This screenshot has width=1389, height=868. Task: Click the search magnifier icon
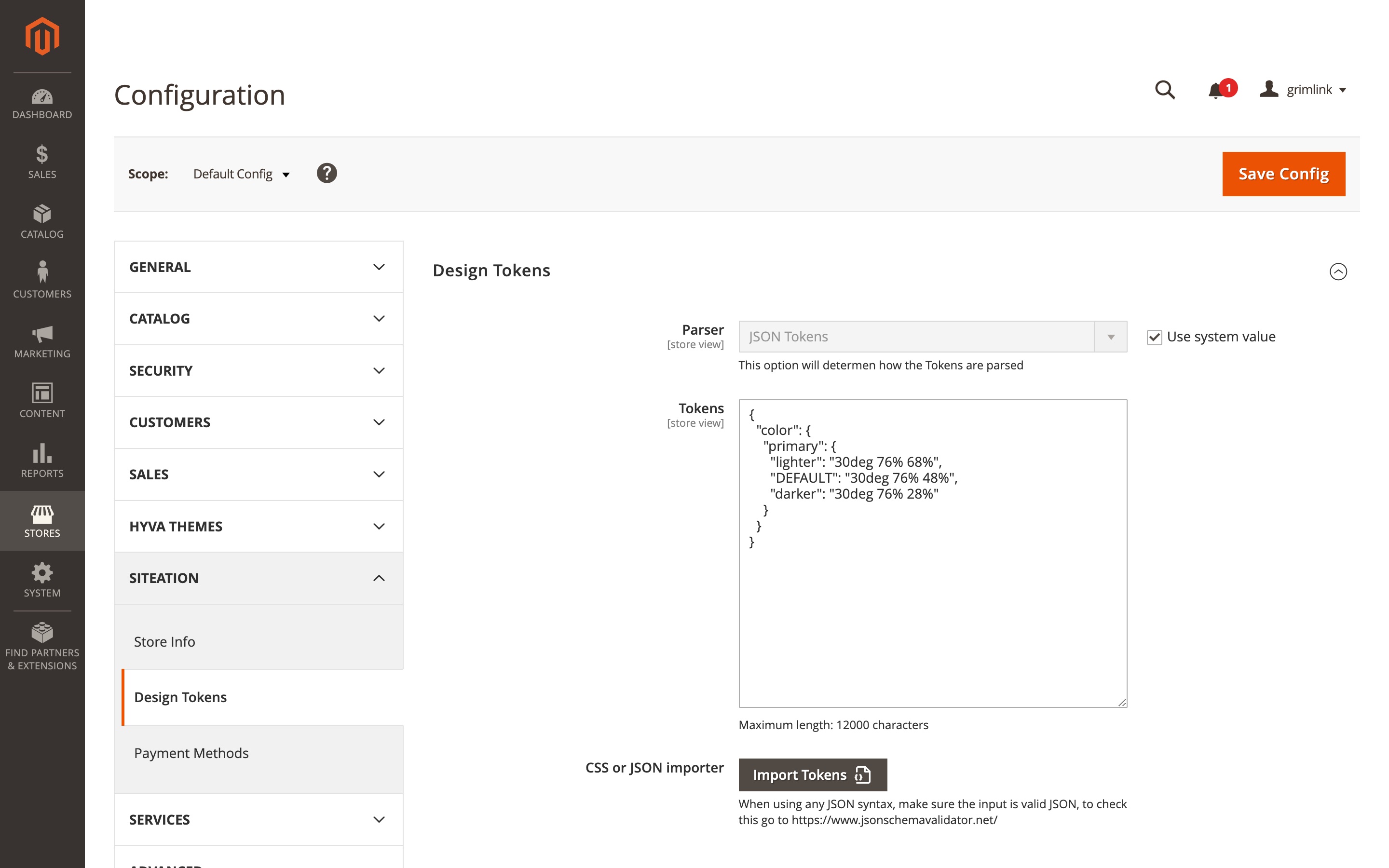[1165, 90]
